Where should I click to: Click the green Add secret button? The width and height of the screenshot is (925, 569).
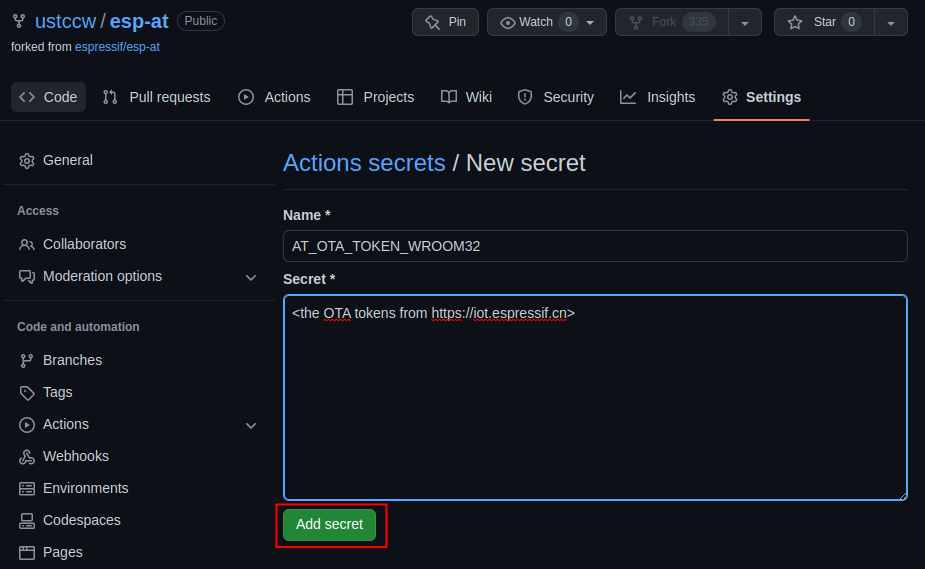pos(329,525)
